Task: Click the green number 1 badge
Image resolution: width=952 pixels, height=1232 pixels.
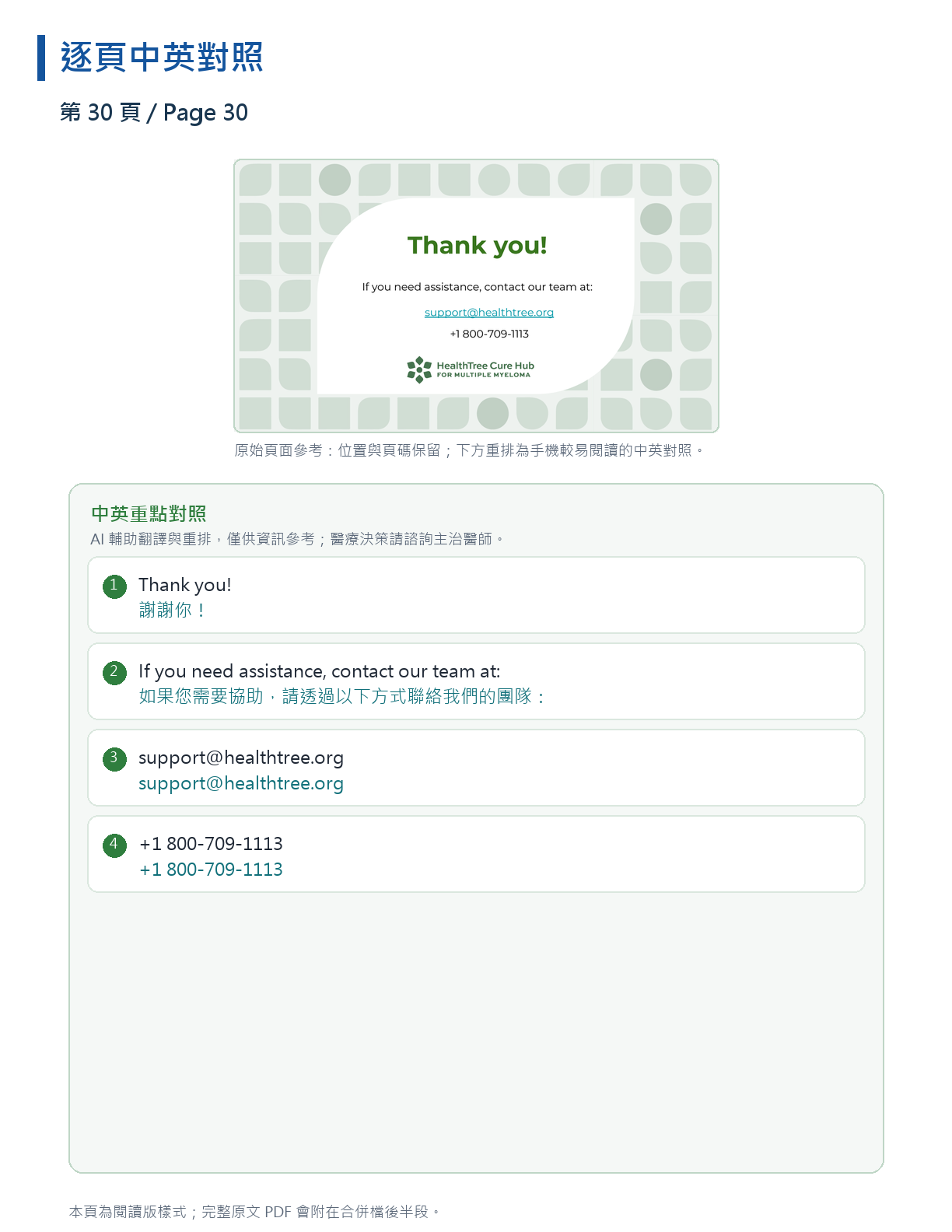Action: click(x=114, y=586)
